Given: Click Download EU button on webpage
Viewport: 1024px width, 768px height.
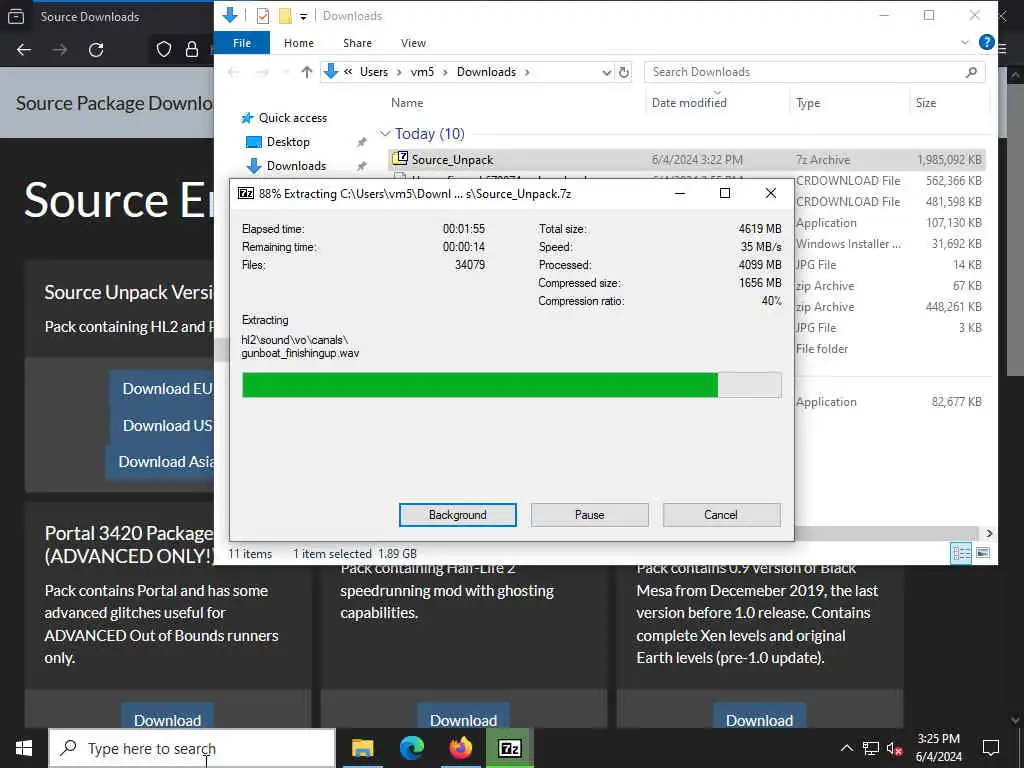Looking at the screenshot, I should (162, 389).
